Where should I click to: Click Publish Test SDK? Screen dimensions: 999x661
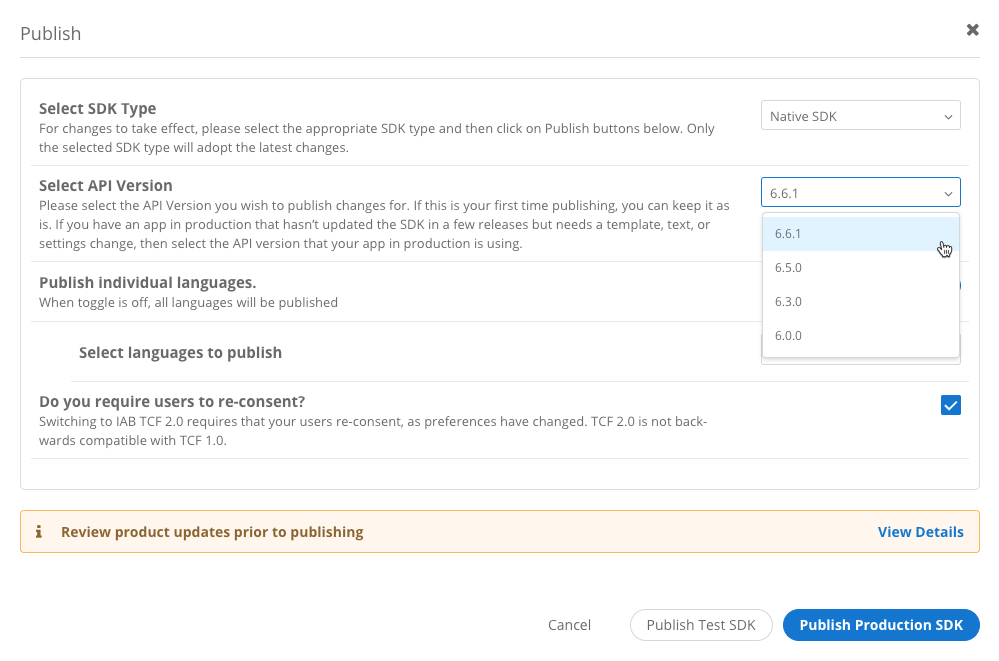coord(700,625)
